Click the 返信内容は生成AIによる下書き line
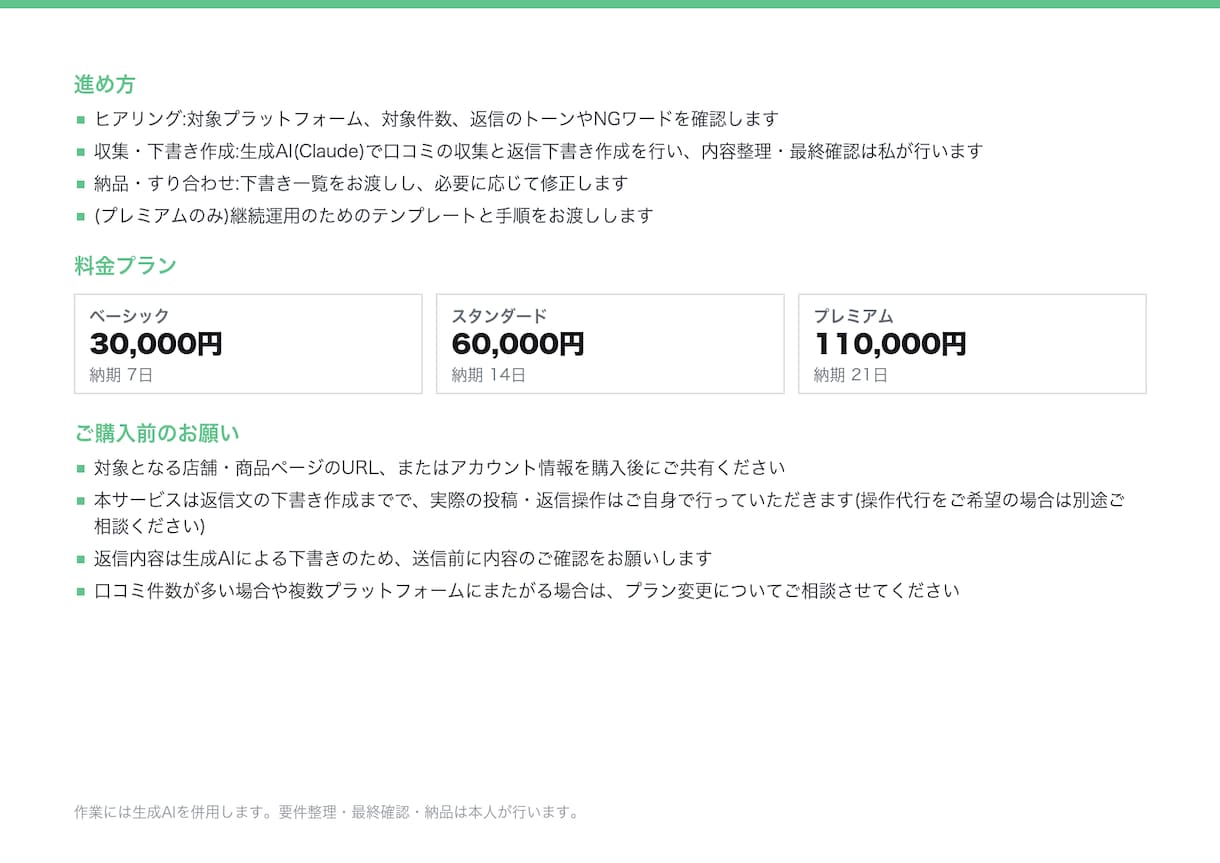This screenshot has width=1220, height=863. tap(403, 558)
